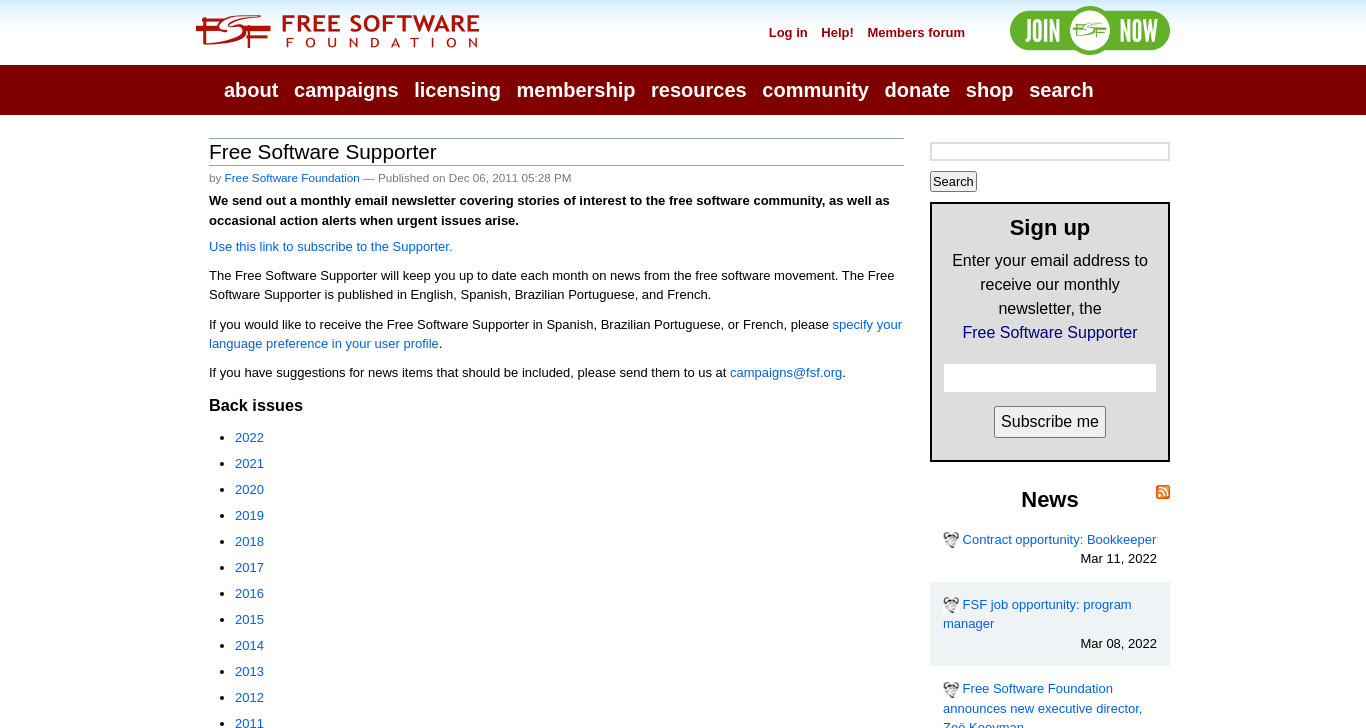
Task: Click gnu icon beside executive director news
Action: (951, 690)
